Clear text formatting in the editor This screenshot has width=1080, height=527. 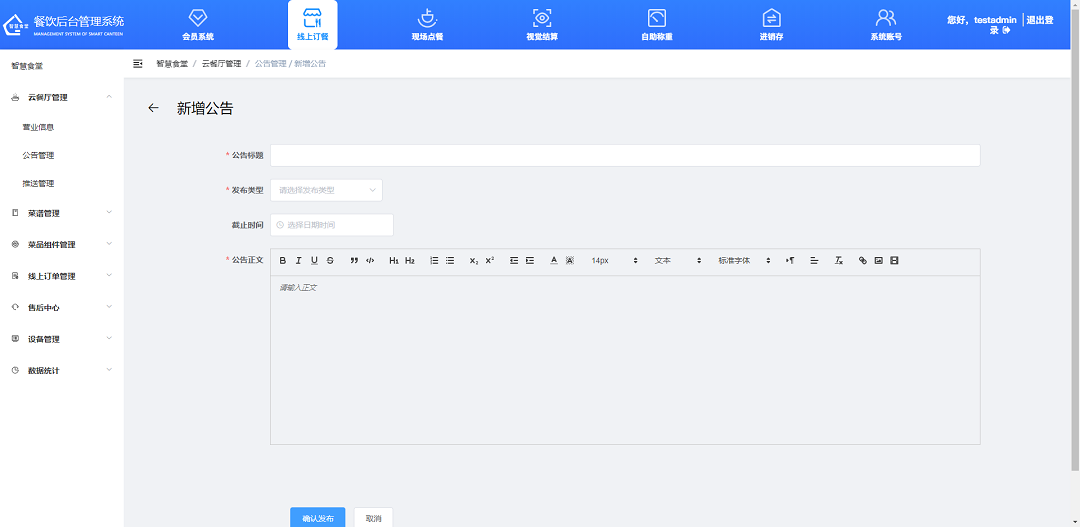tap(839, 260)
